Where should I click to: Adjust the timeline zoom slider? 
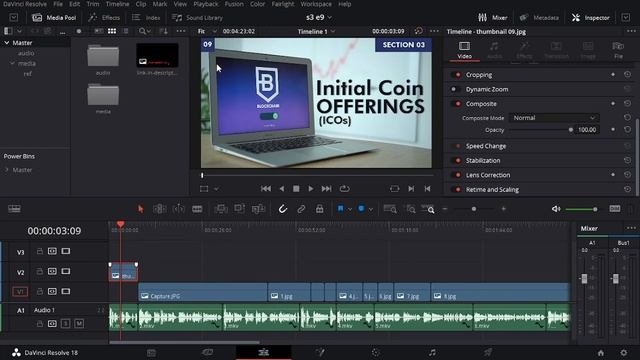pyautogui.click(x=474, y=209)
